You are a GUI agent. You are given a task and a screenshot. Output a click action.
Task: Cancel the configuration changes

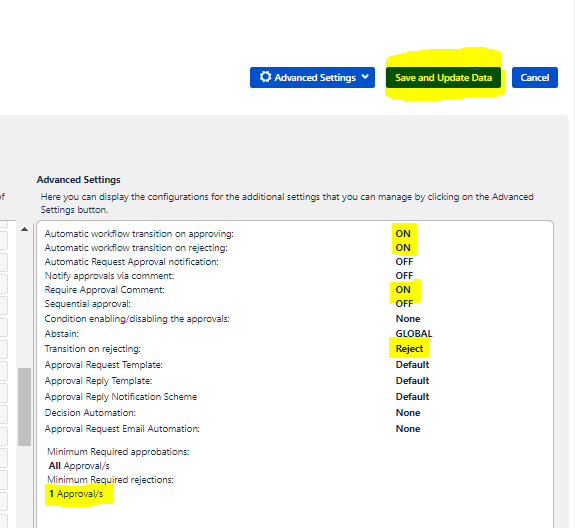click(x=535, y=77)
